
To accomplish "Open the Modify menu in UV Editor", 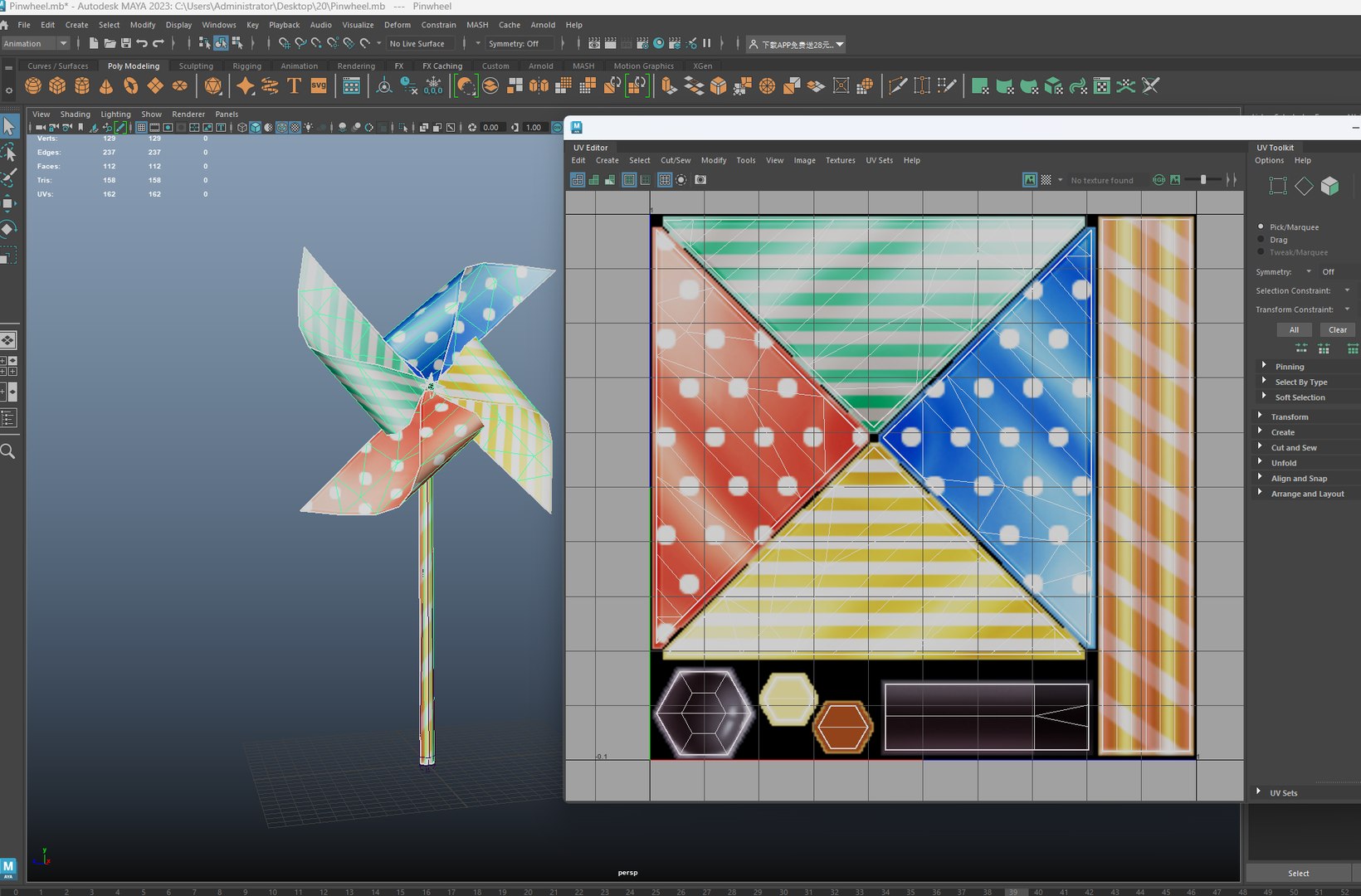I will (714, 160).
